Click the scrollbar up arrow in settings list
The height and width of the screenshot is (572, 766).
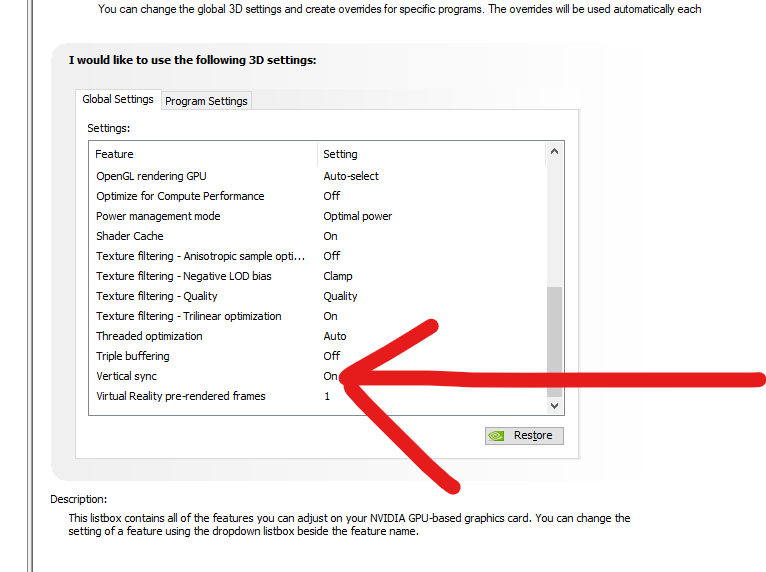click(554, 151)
